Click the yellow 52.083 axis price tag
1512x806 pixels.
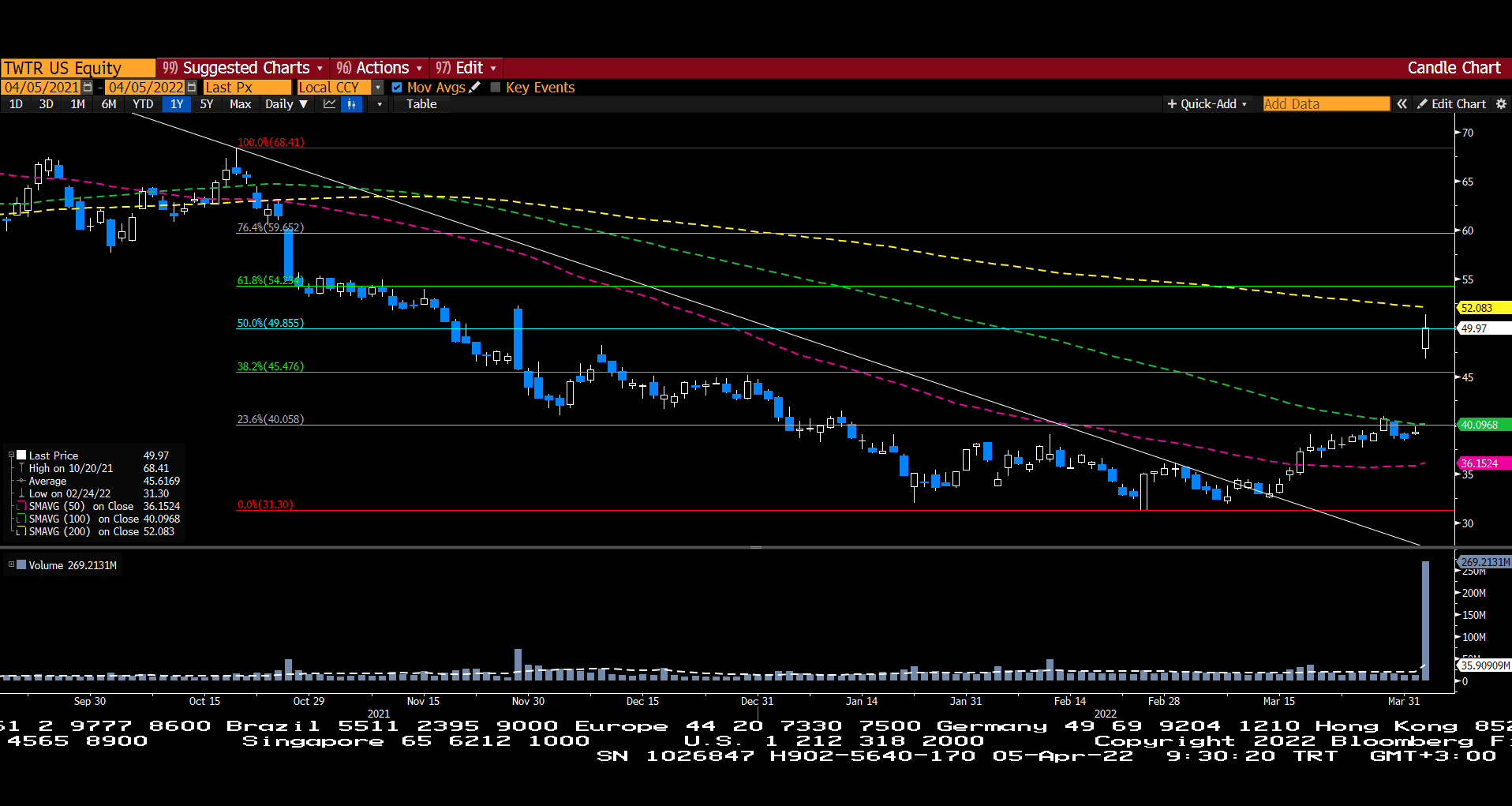1483,308
